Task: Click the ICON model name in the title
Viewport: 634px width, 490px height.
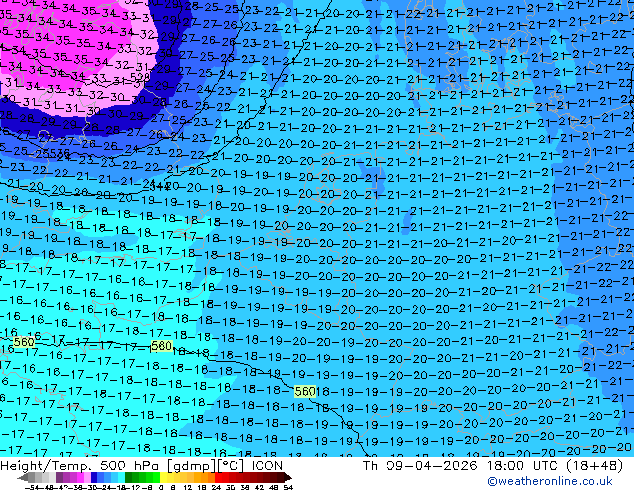Action: 267,466
